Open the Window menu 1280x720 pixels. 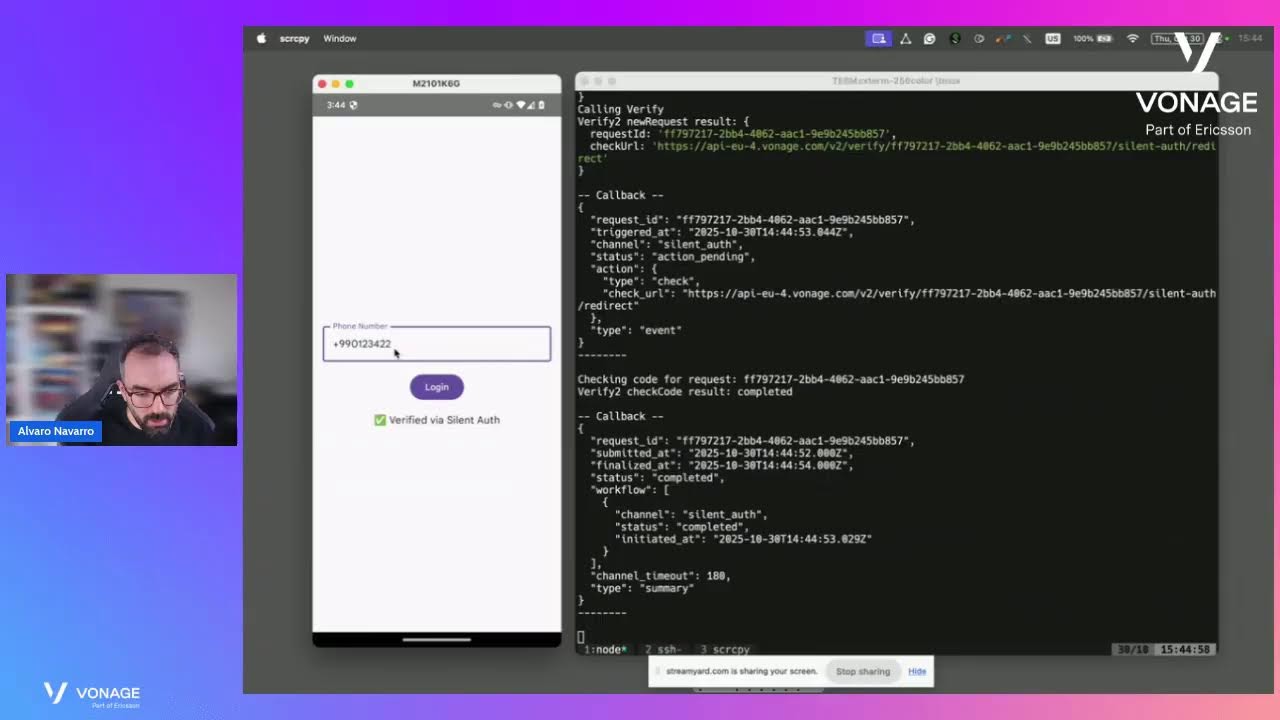pyautogui.click(x=340, y=38)
